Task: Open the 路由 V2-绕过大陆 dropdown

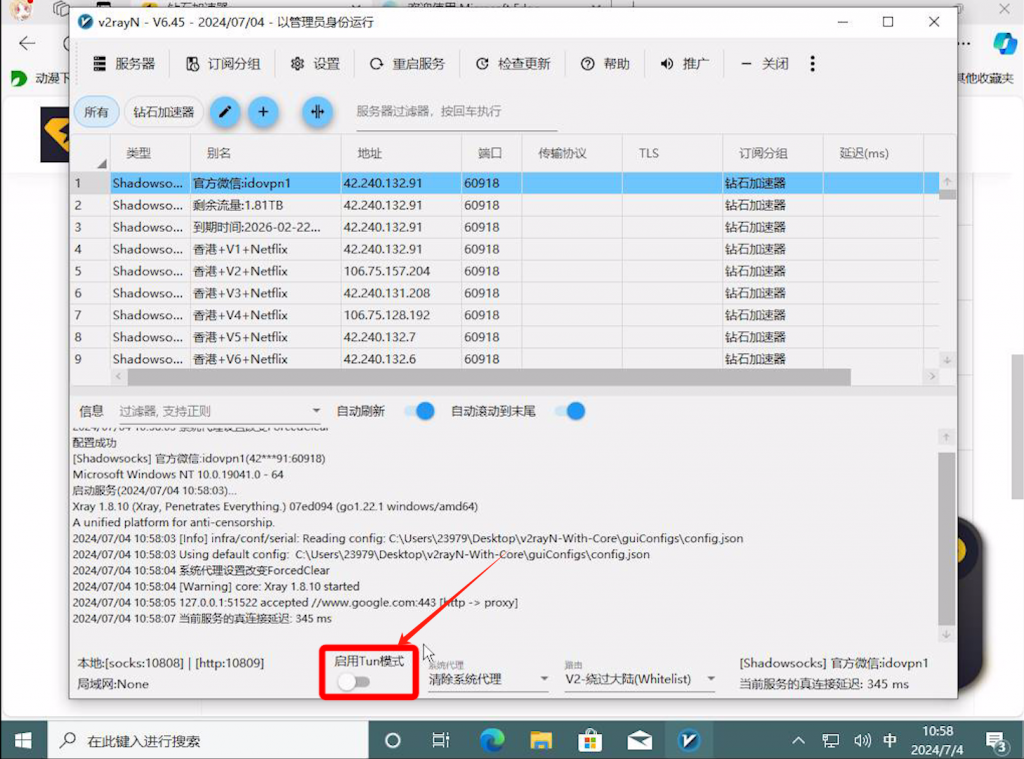Action: [640, 679]
